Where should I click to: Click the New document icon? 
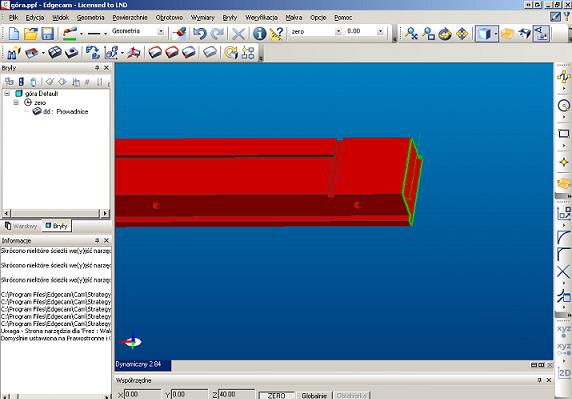click(13, 34)
